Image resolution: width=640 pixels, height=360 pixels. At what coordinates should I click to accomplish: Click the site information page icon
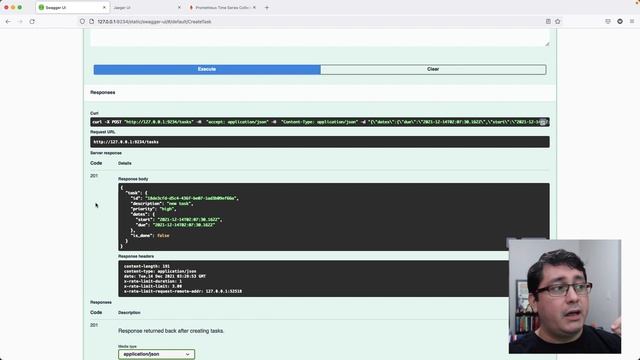91,21
